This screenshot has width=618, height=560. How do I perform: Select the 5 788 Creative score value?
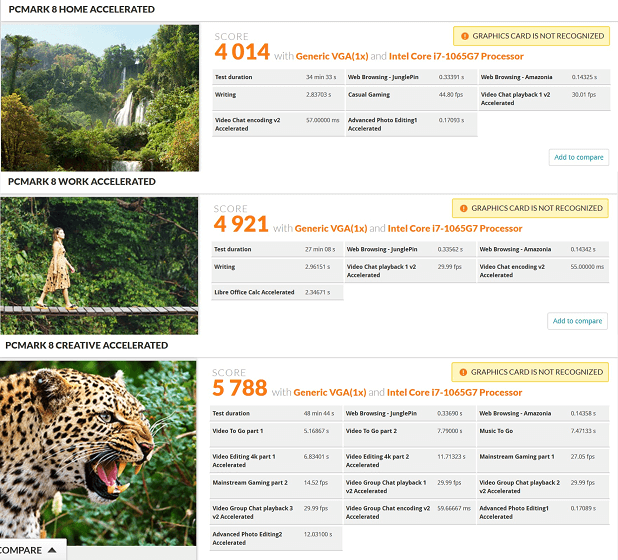(240, 388)
